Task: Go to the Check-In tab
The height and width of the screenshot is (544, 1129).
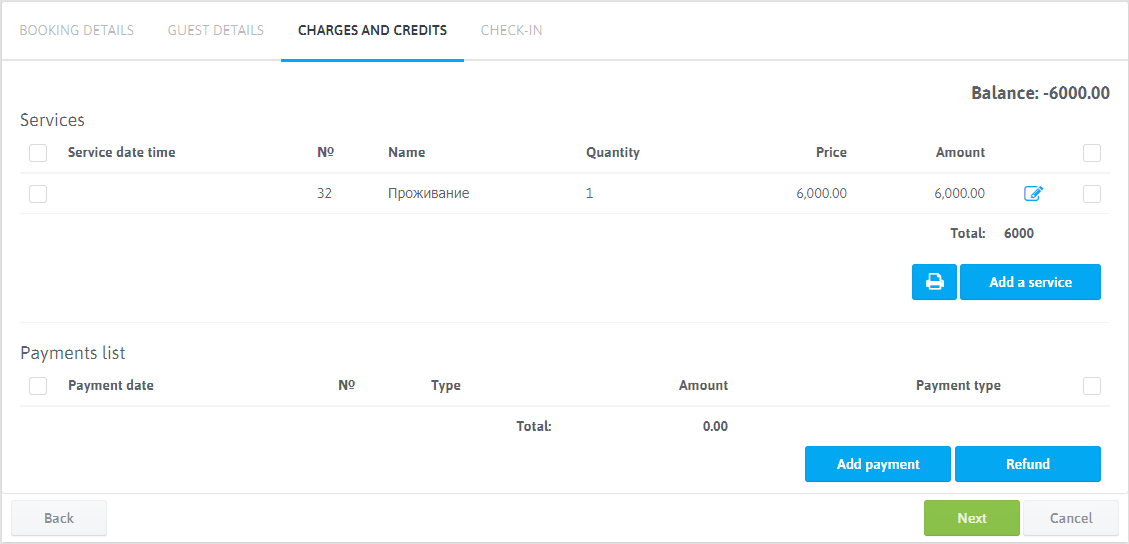Action: (x=511, y=30)
